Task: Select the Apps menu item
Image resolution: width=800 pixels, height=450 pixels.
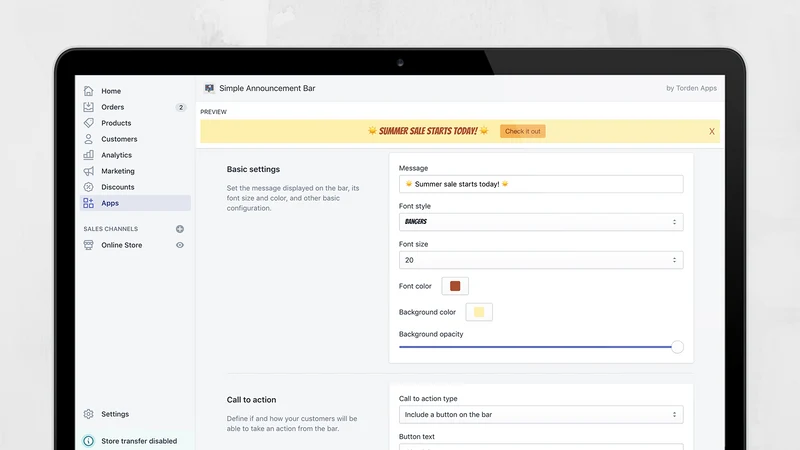Action: click(136, 203)
